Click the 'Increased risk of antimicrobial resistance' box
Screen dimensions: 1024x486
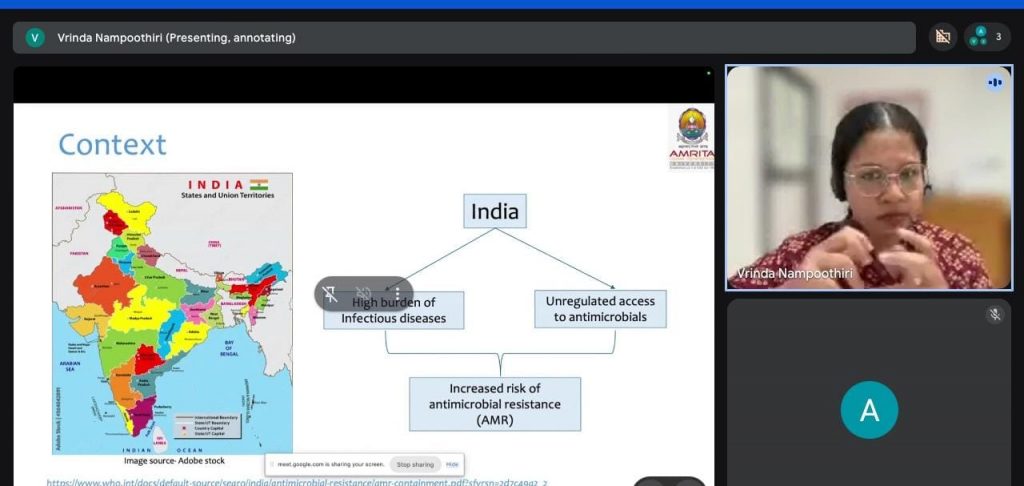click(x=494, y=403)
